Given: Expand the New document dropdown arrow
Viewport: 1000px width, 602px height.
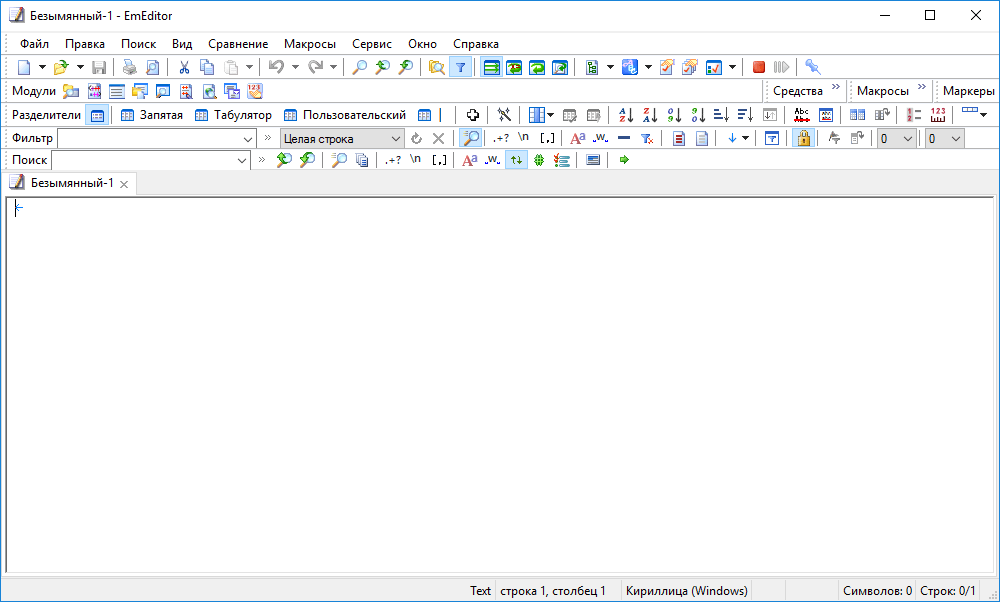Looking at the screenshot, I should point(42,67).
